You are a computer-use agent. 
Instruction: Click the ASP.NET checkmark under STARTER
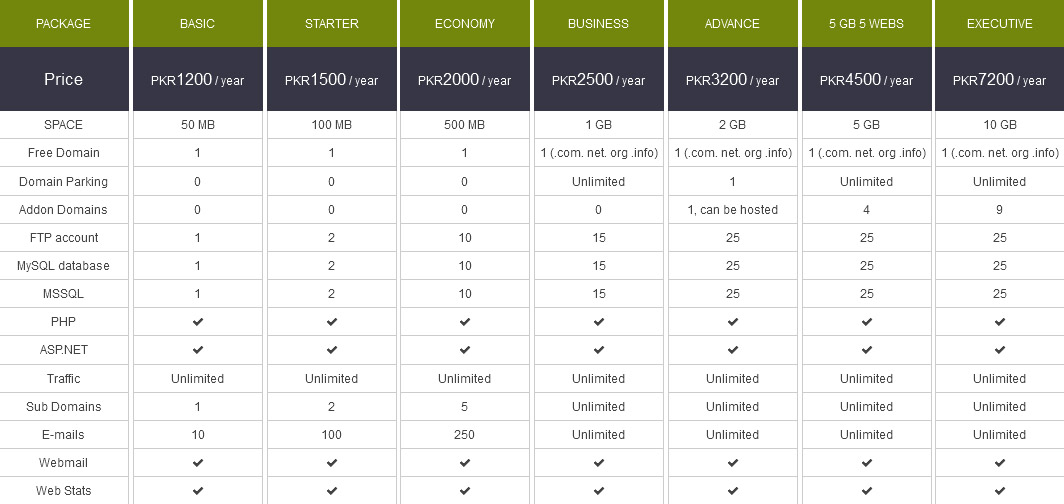331,350
